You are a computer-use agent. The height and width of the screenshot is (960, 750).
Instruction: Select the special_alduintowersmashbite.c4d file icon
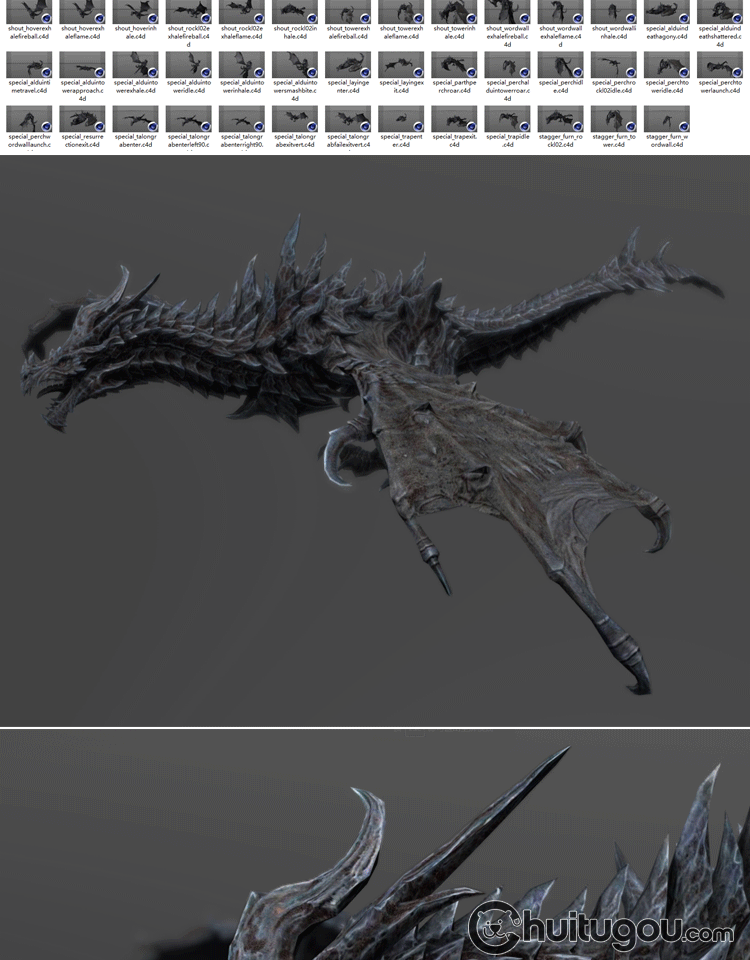click(295, 65)
